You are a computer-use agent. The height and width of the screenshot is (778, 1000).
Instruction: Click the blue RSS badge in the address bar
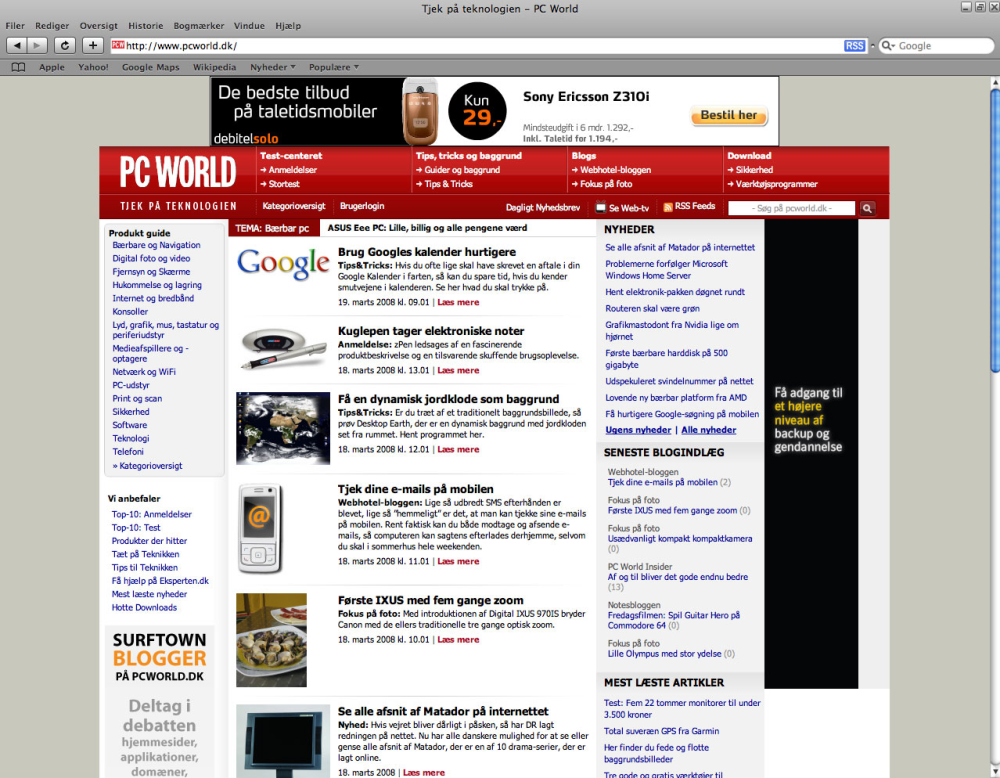click(x=854, y=46)
